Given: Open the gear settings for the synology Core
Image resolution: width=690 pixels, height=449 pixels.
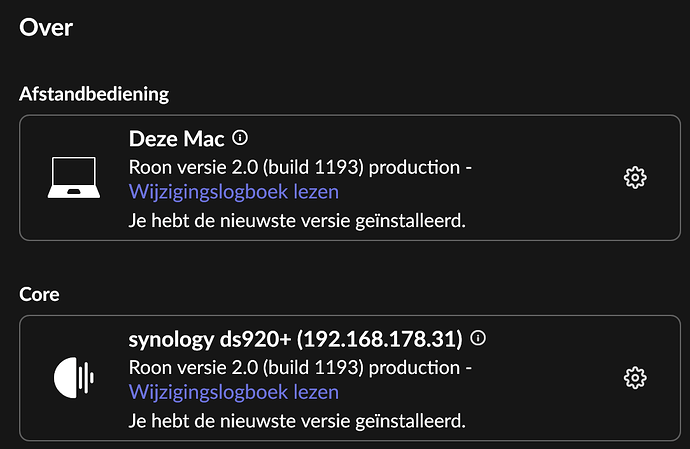Looking at the screenshot, I should [x=635, y=378].
